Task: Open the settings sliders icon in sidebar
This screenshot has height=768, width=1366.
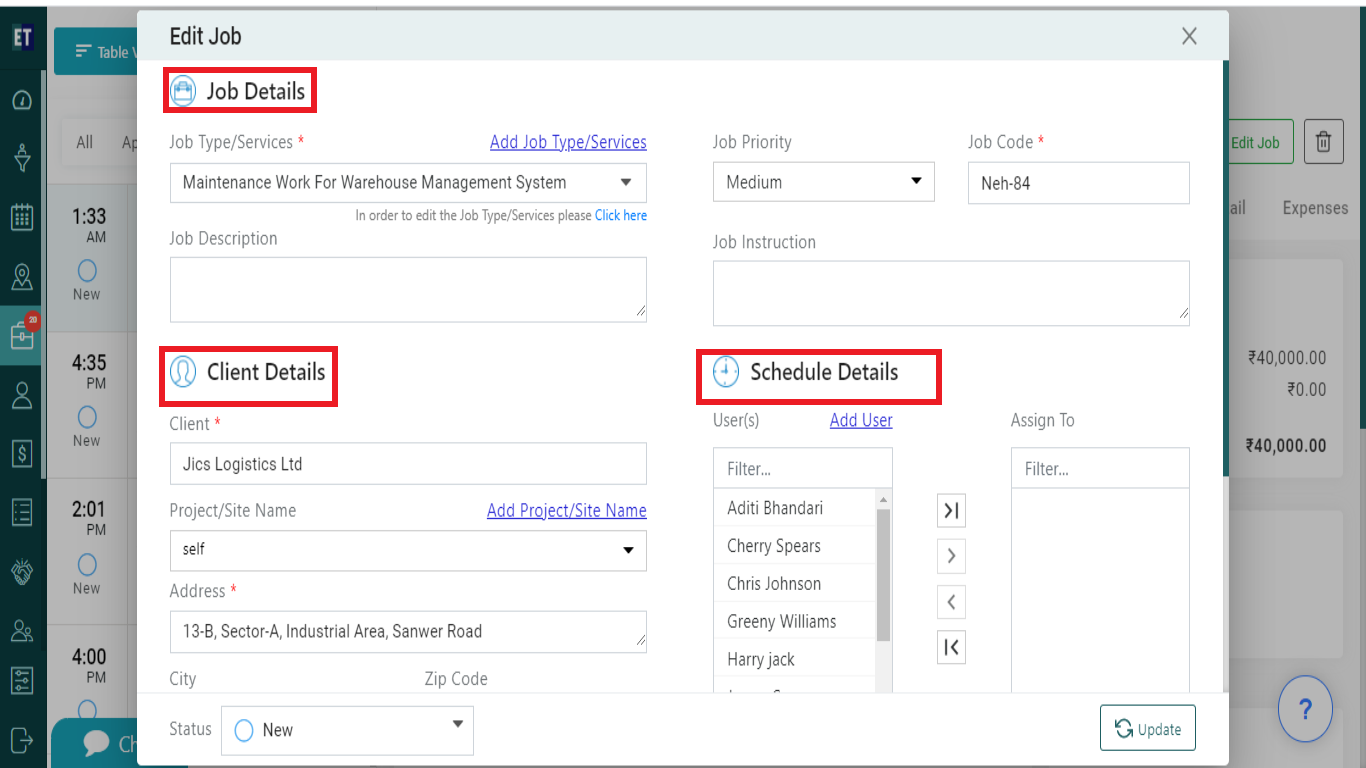Action: click(x=22, y=681)
